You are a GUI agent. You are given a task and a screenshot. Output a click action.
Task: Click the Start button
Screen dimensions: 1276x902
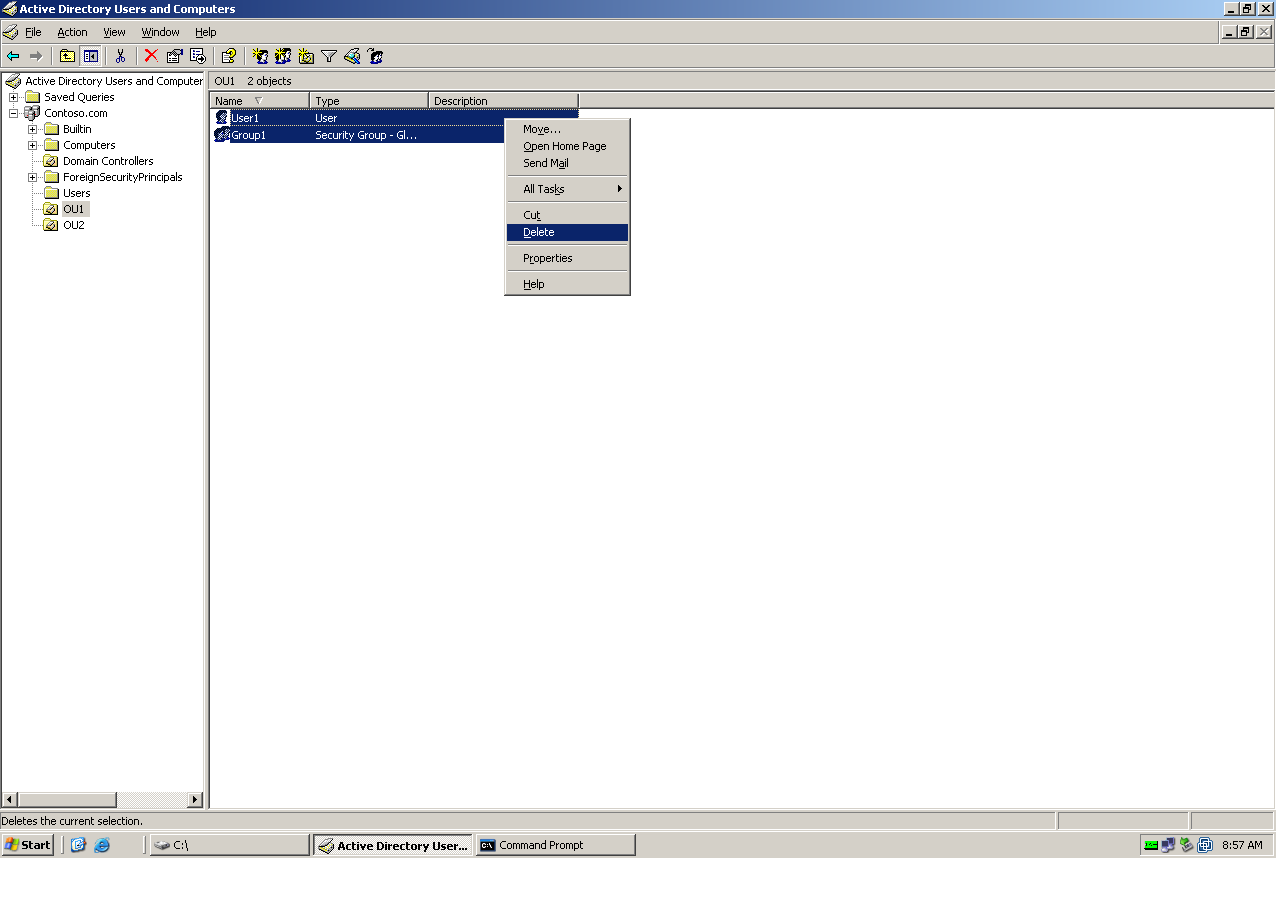27,845
